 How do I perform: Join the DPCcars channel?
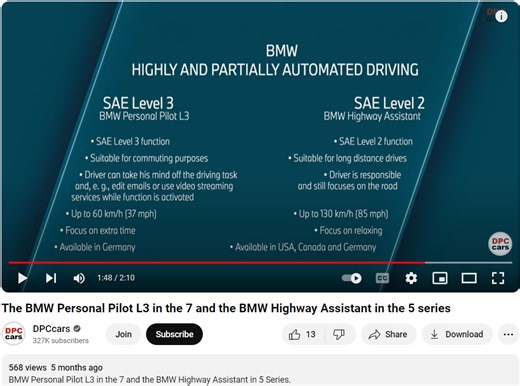123,334
